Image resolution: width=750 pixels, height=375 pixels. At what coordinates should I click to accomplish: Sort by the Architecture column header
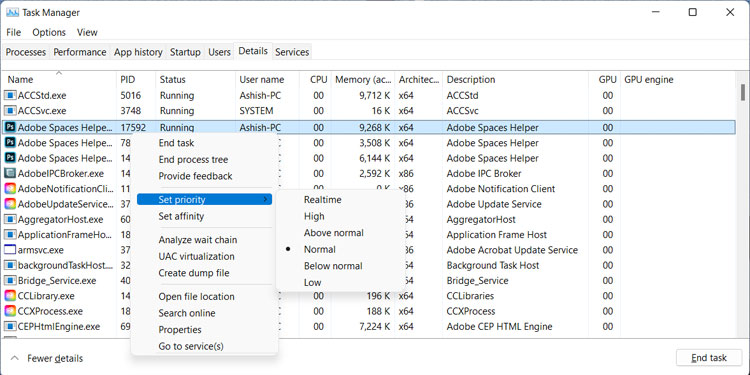coord(419,79)
